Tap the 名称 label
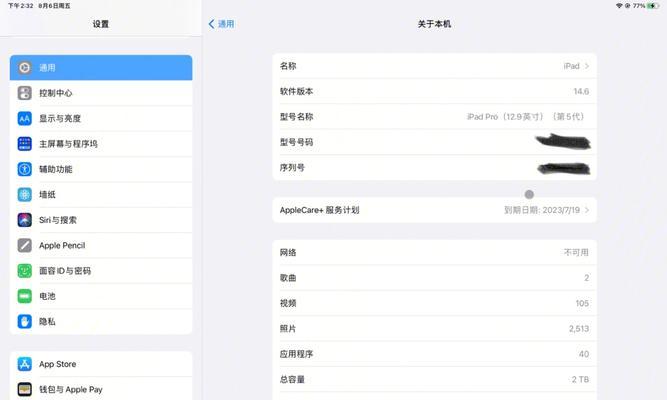The image size is (667, 400). 288,66
